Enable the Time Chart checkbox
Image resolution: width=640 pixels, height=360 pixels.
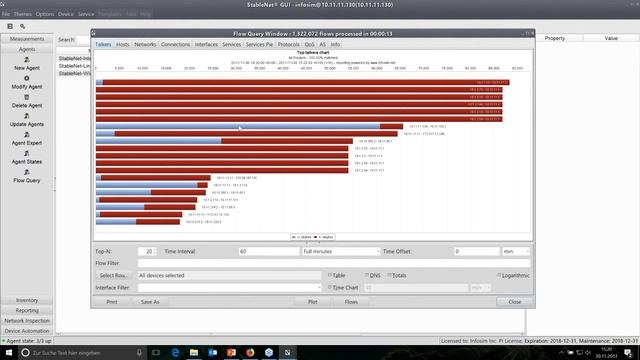[330, 287]
